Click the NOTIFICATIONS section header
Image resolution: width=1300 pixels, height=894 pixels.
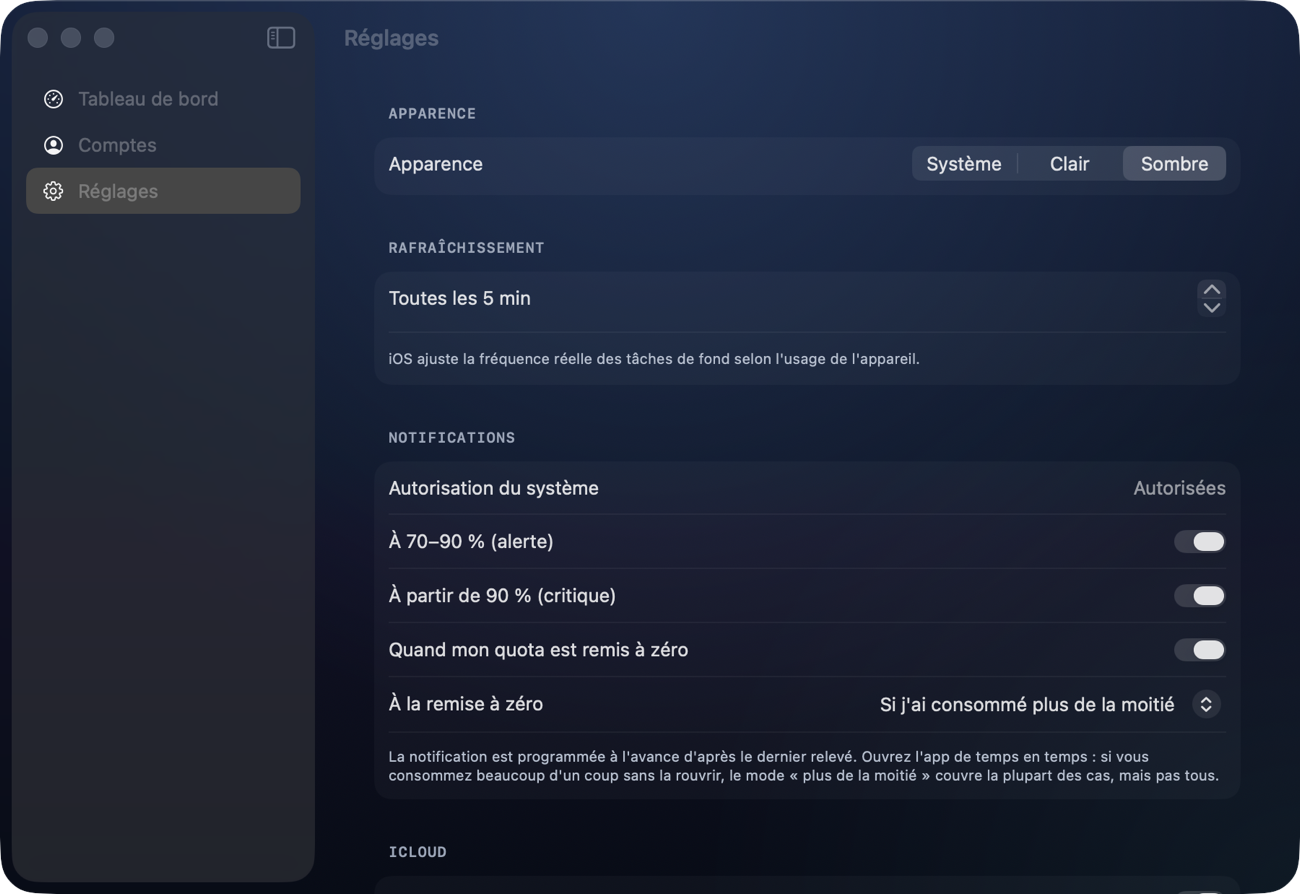(452, 438)
